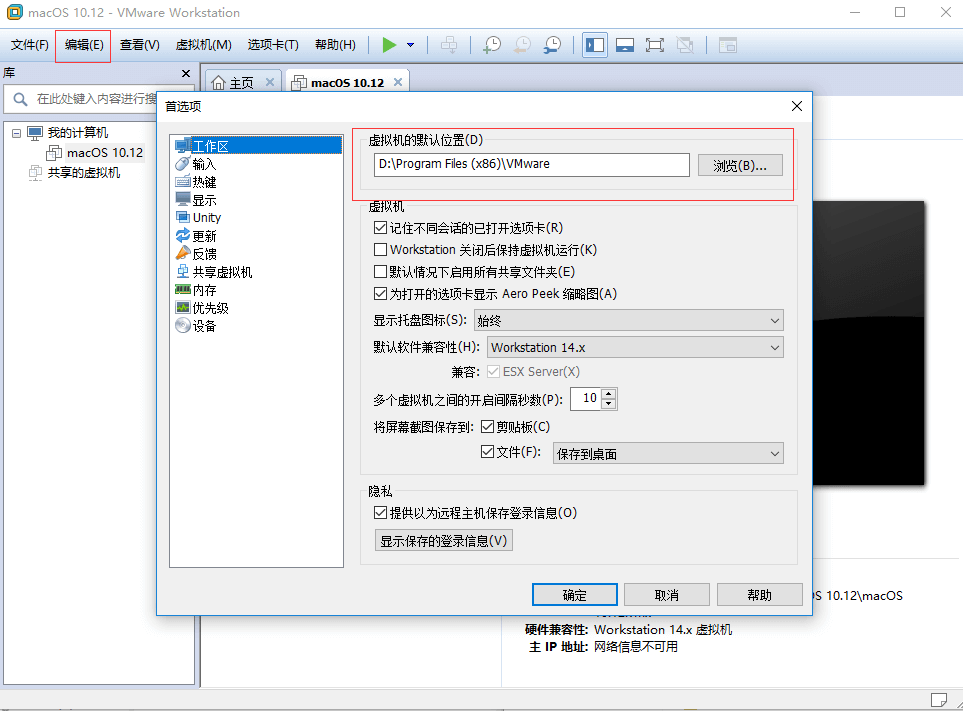Image resolution: width=963 pixels, height=711 pixels.
Task: Toggle Aero Peek 缩略图 checkbox
Action: pos(380,293)
